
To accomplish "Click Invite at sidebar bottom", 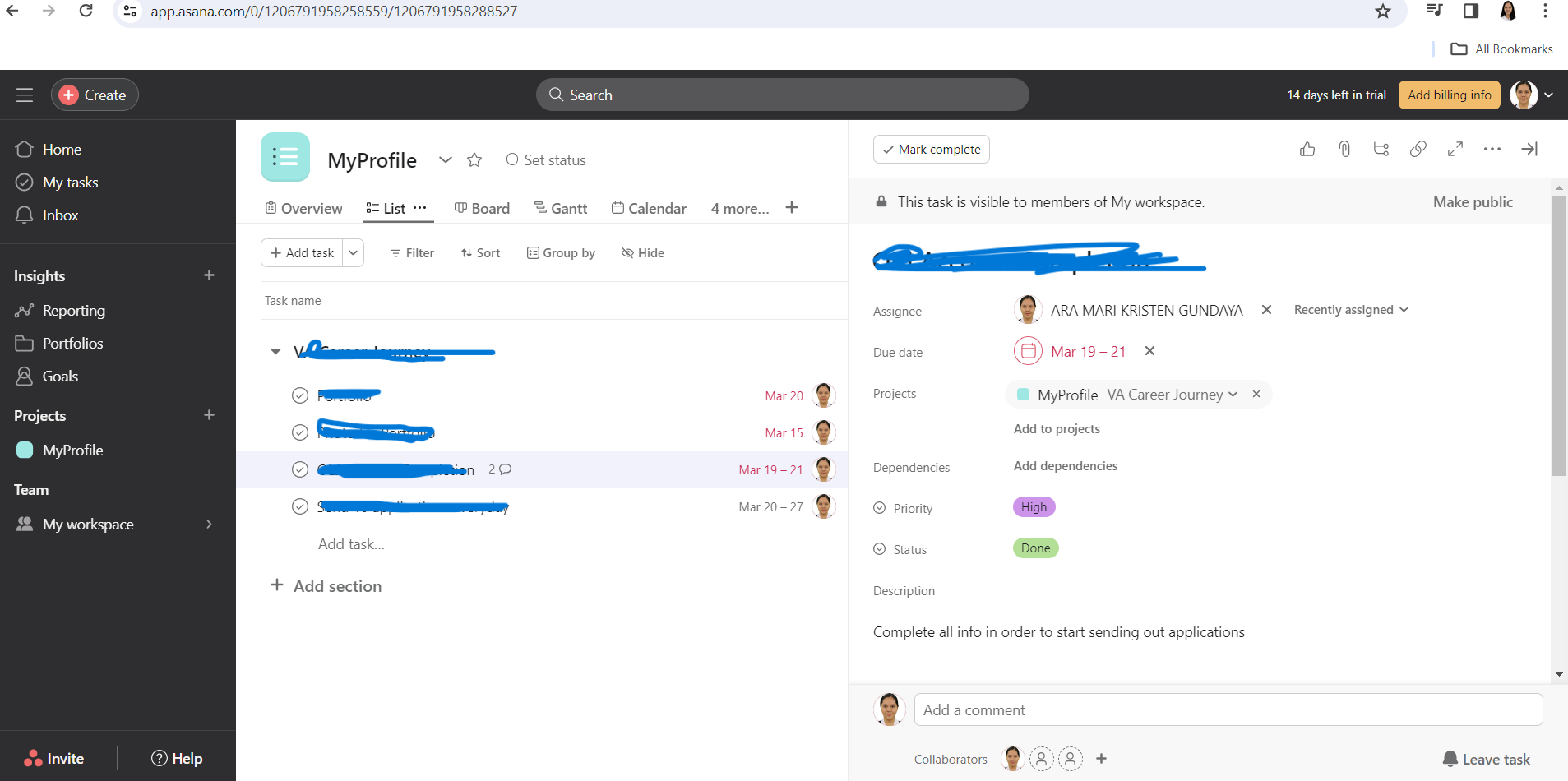I will click(x=54, y=759).
